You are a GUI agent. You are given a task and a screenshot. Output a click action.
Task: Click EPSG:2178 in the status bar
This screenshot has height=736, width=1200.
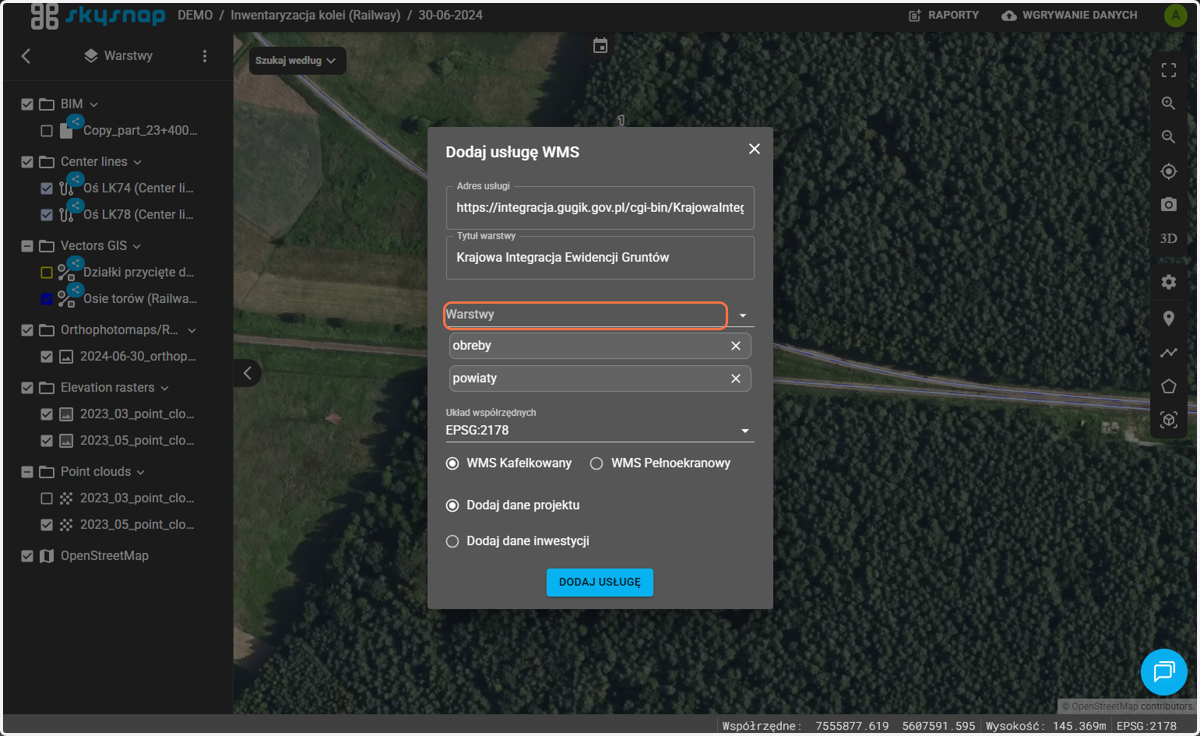[x=1146, y=726]
